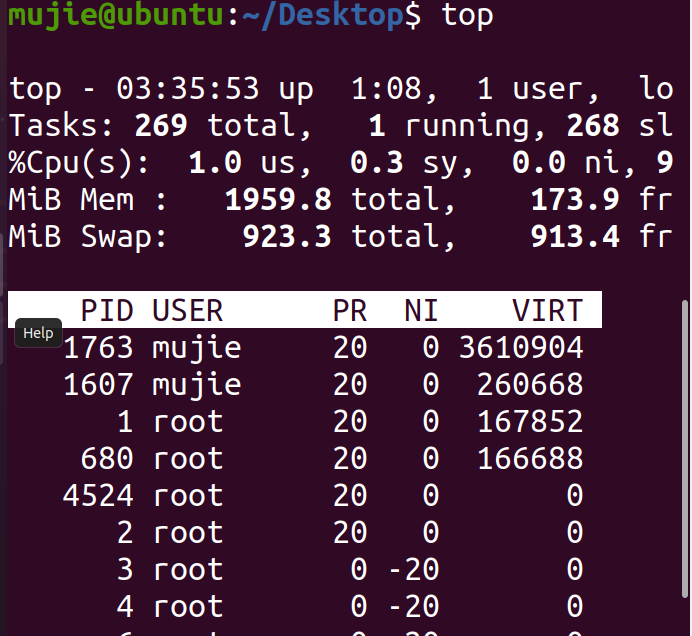
Task: Click the VIRT value 3610904
Action: [521, 347]
